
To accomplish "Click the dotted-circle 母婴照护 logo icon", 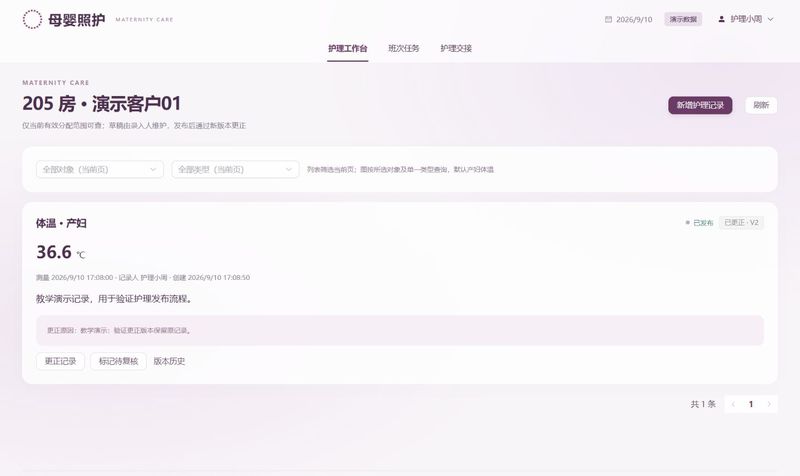I will (x=32, y=19).
